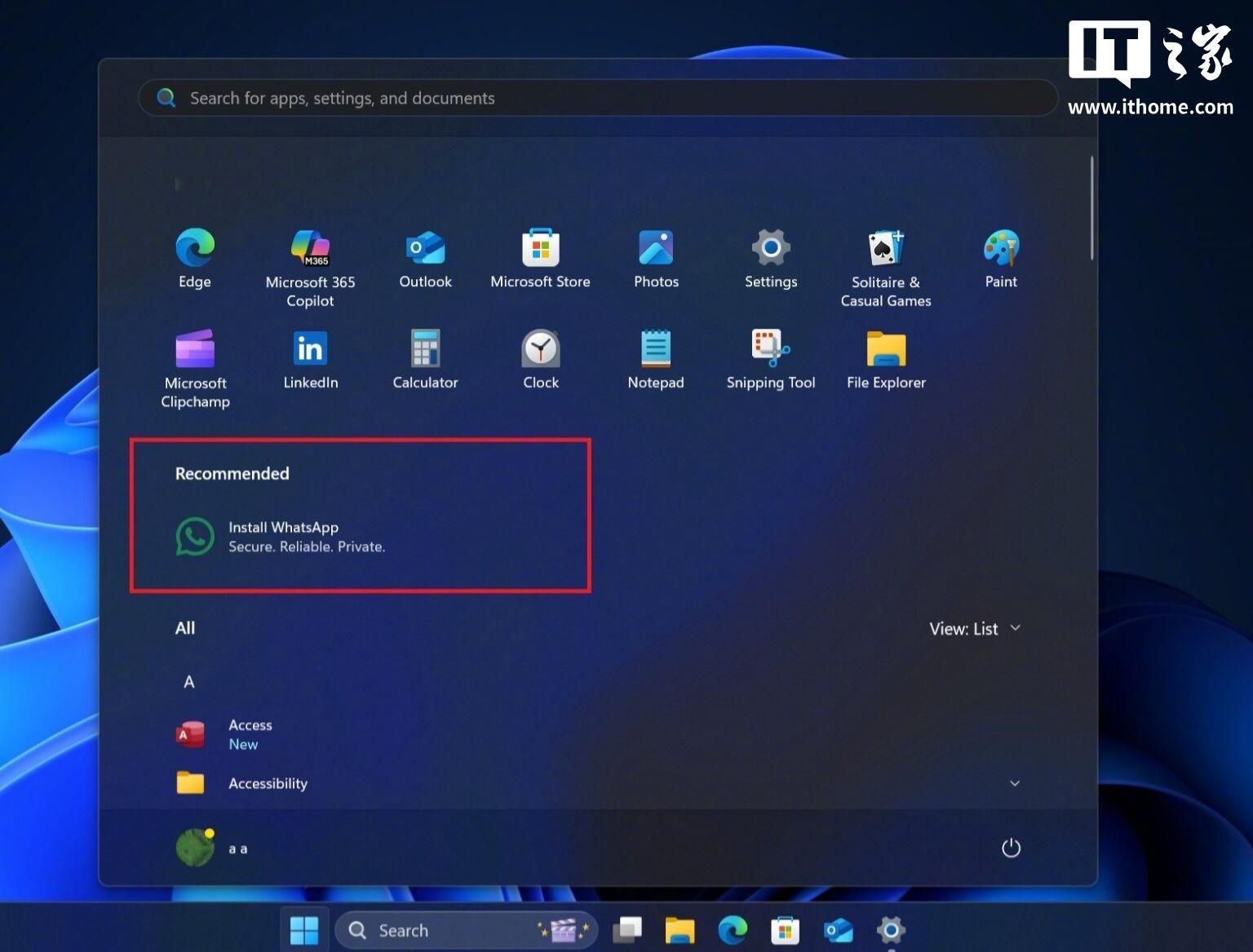Click the Install WhatsApp recommendation

point(281,537)
